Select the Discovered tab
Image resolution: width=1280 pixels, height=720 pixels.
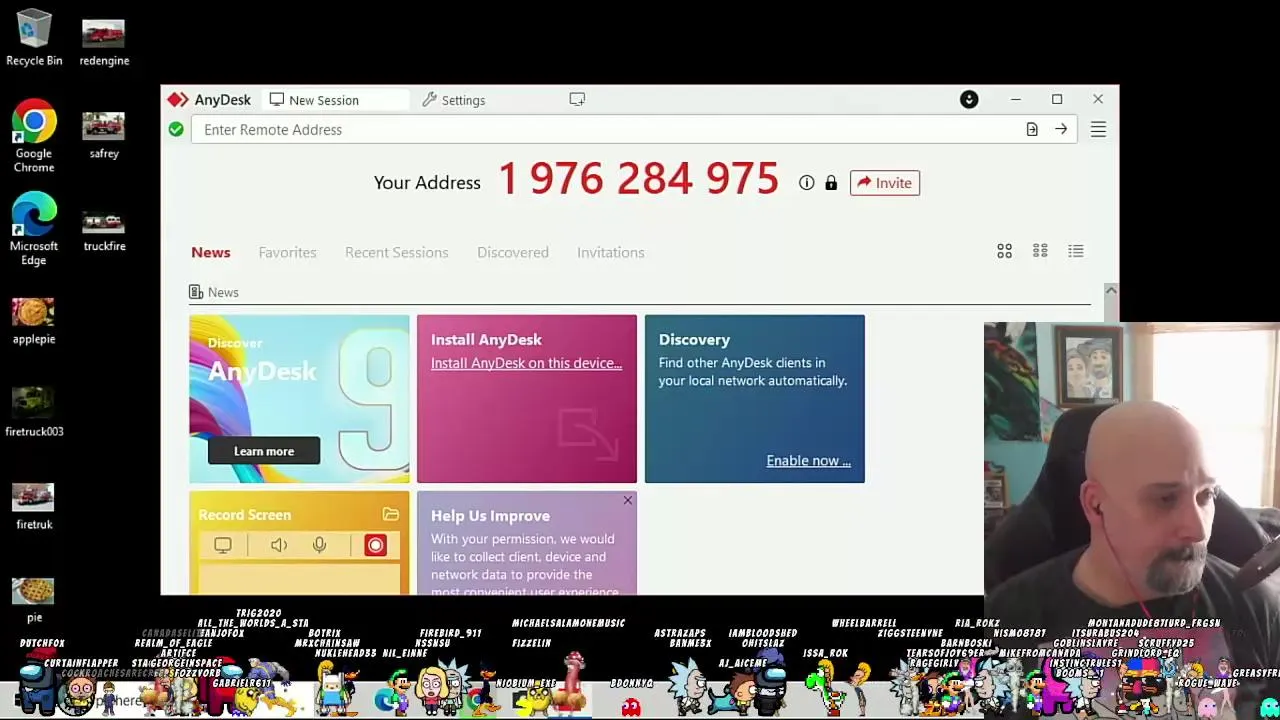point(513,252)
